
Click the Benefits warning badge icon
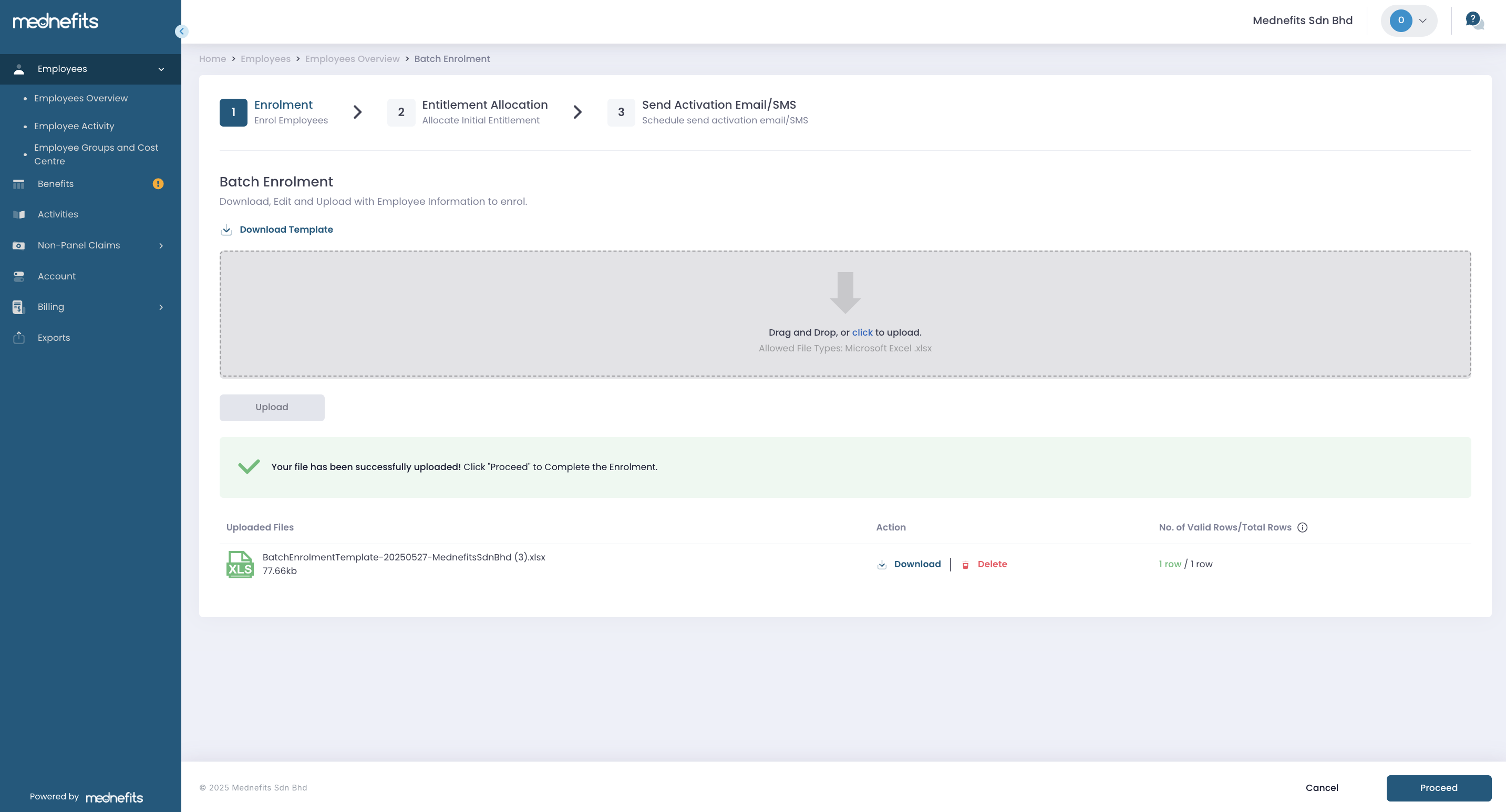pos(158,184)
